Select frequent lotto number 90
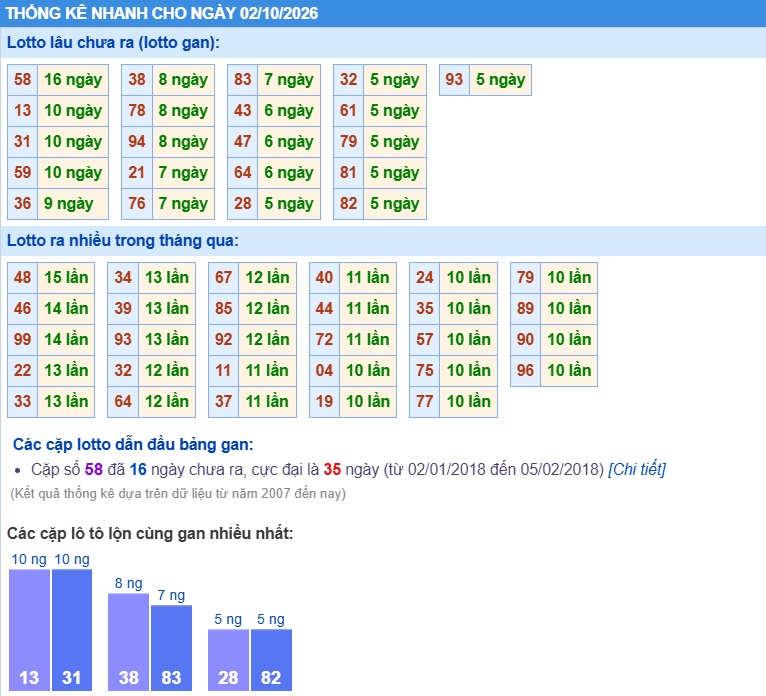The image size is (766, 696). pos(526,339)
